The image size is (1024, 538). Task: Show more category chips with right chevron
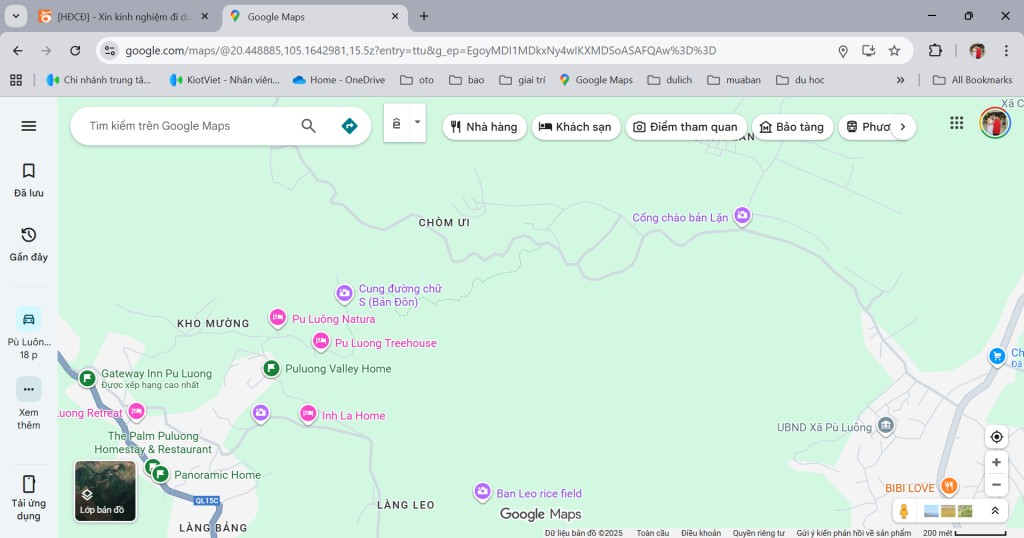(903, 127)
